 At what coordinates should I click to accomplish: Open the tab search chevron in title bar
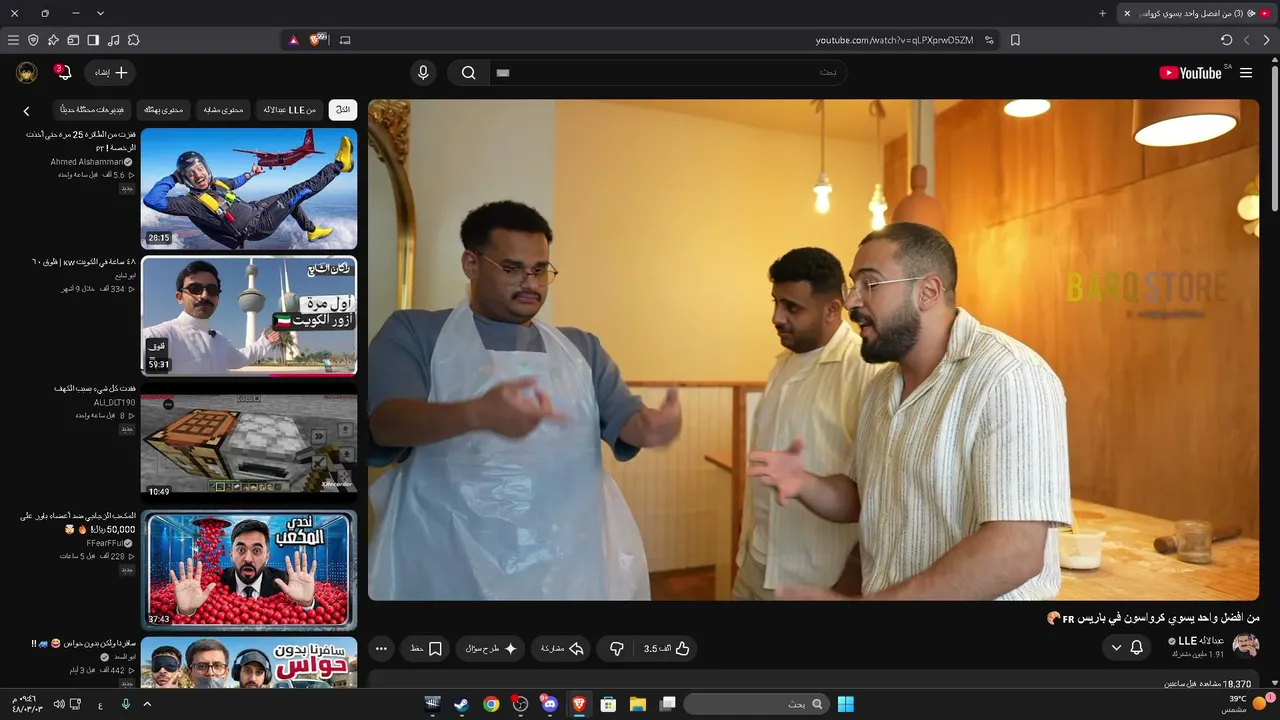[x=100, y=13]
